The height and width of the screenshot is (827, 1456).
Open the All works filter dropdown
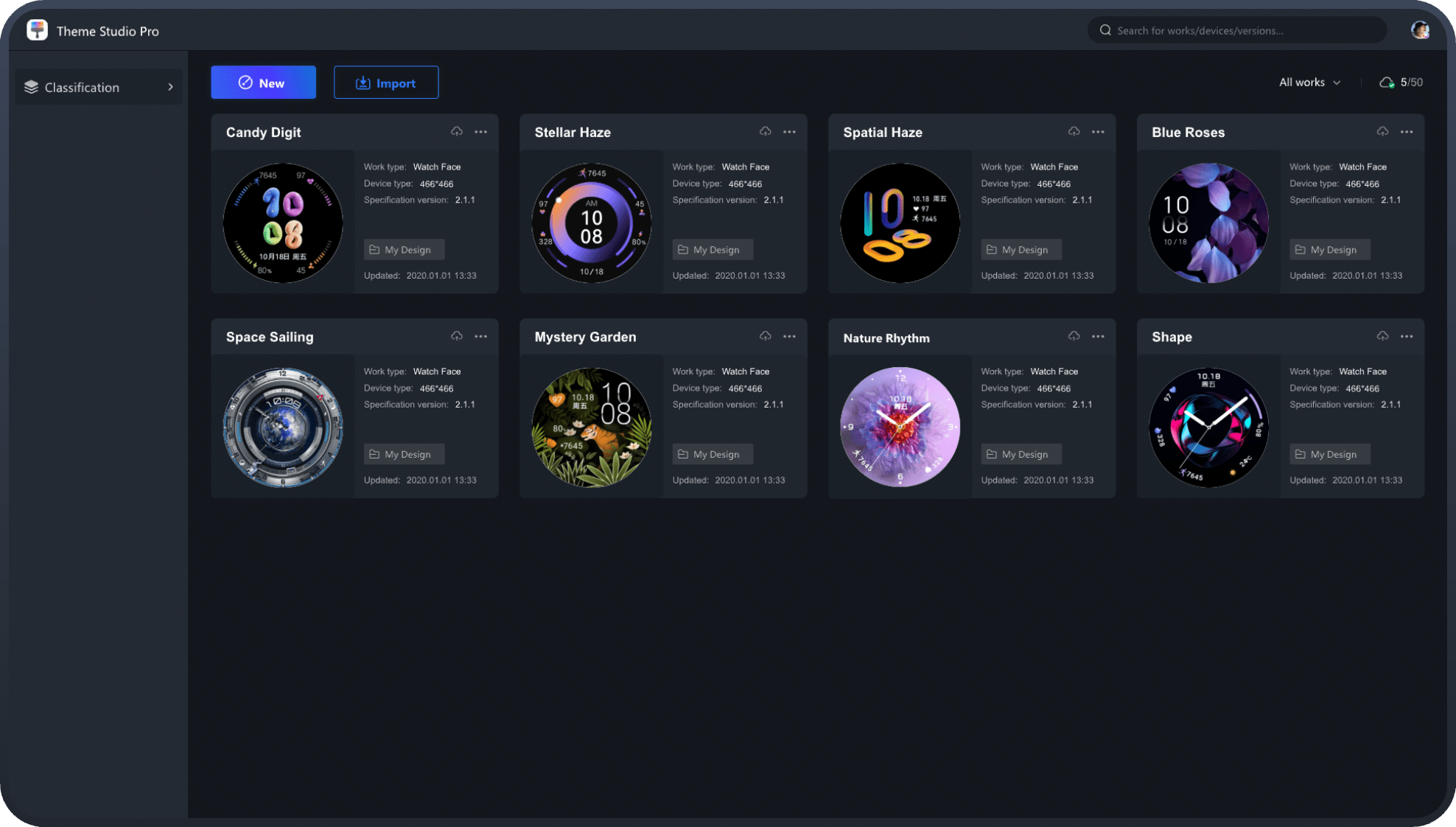1309,82
